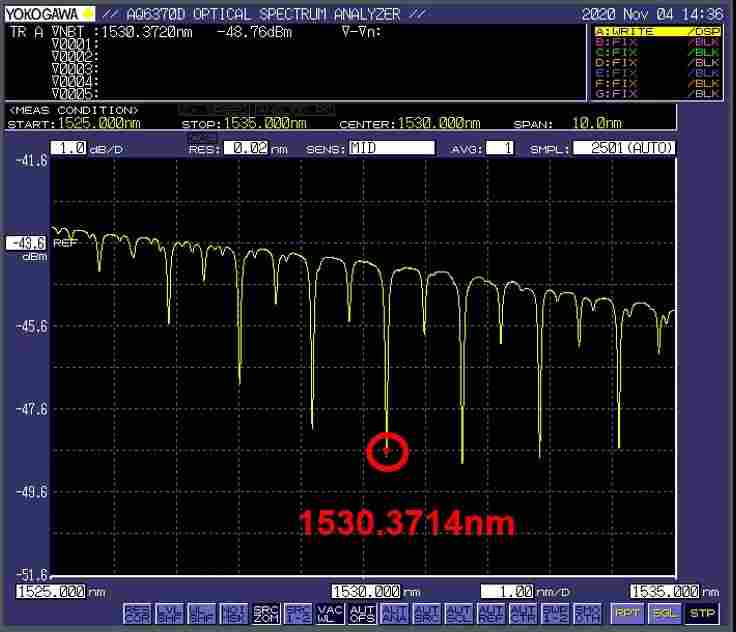Click the AUT ANA status icon
The height and width of the screenshot is (632, 736).
click(x=394, y=613)
